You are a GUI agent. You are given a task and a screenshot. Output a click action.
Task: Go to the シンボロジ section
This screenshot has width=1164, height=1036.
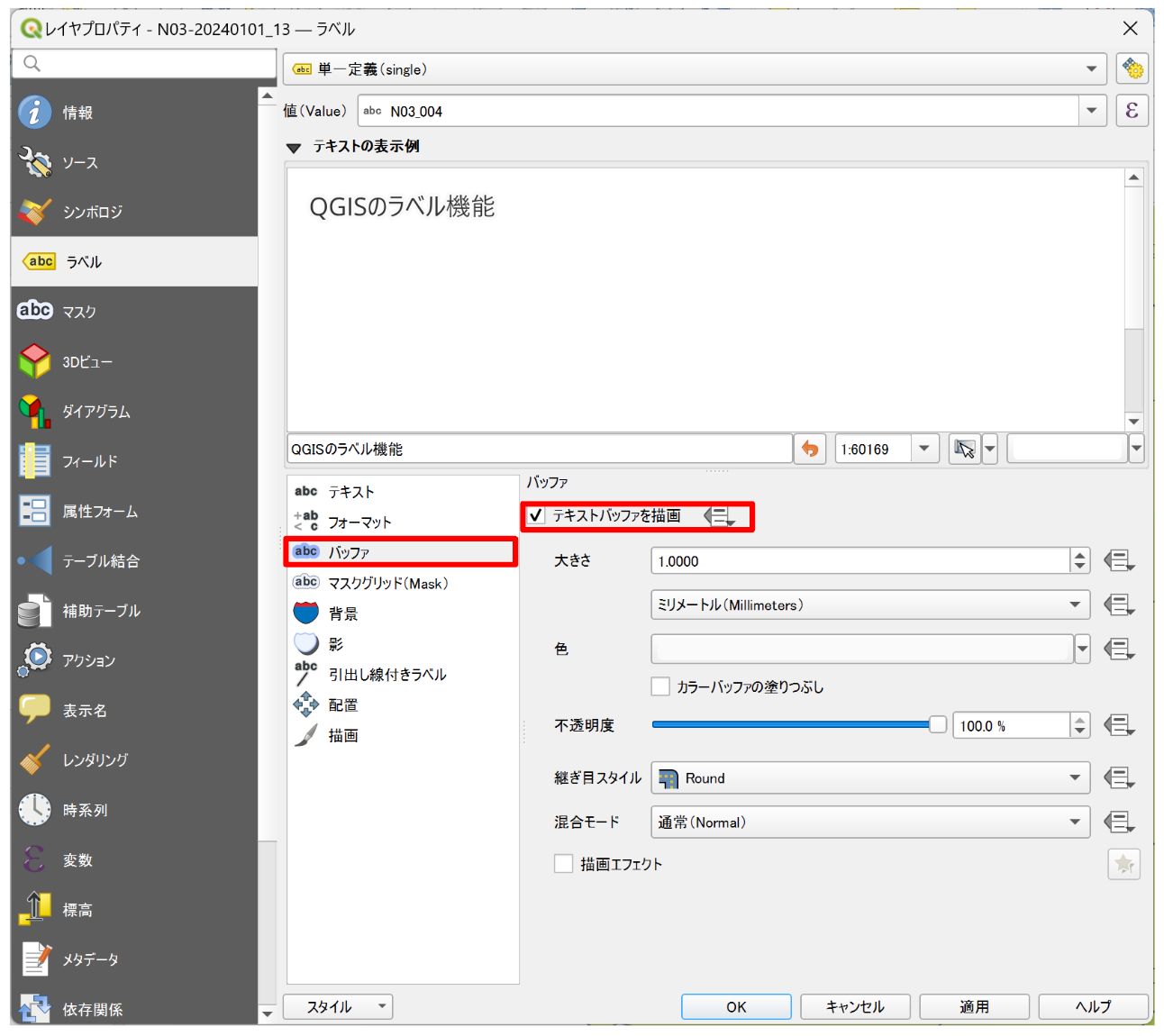pos(134,212)
